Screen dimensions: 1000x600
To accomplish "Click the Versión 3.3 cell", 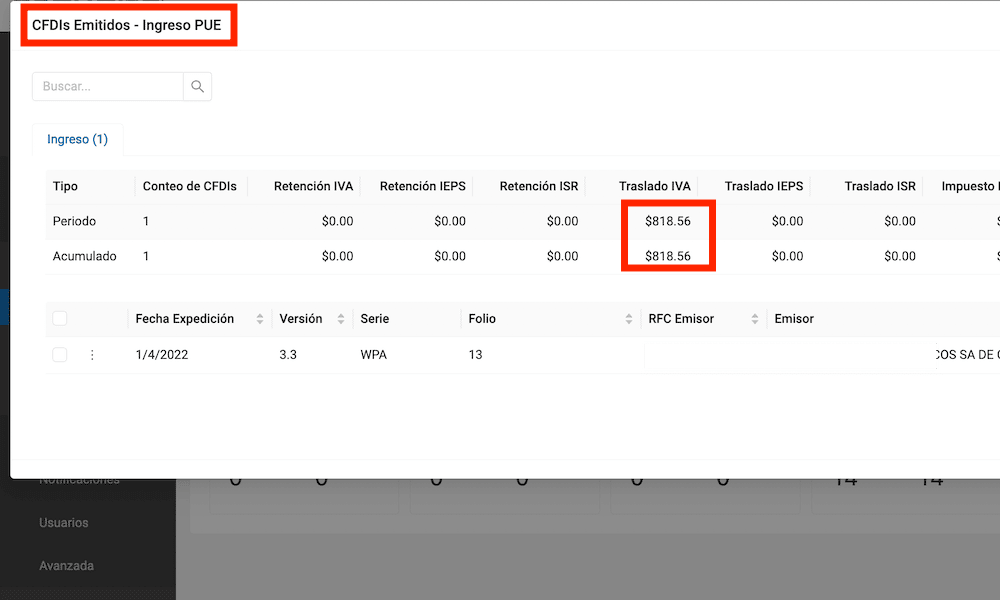I will click(288, 355).
